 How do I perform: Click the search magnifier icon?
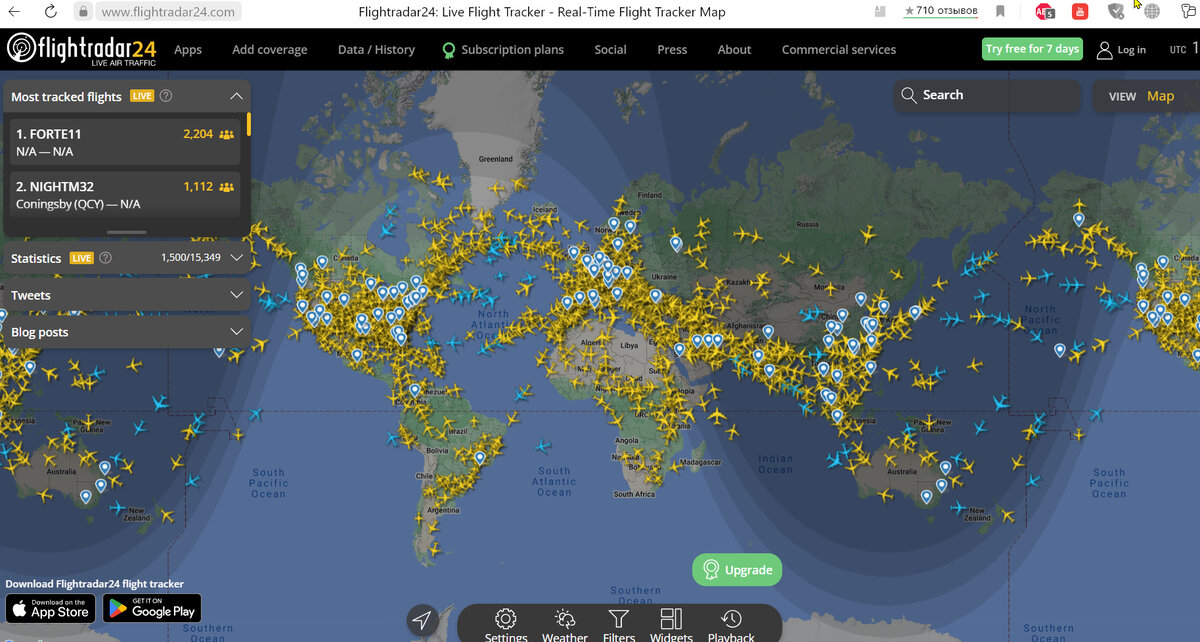point(909,95)
